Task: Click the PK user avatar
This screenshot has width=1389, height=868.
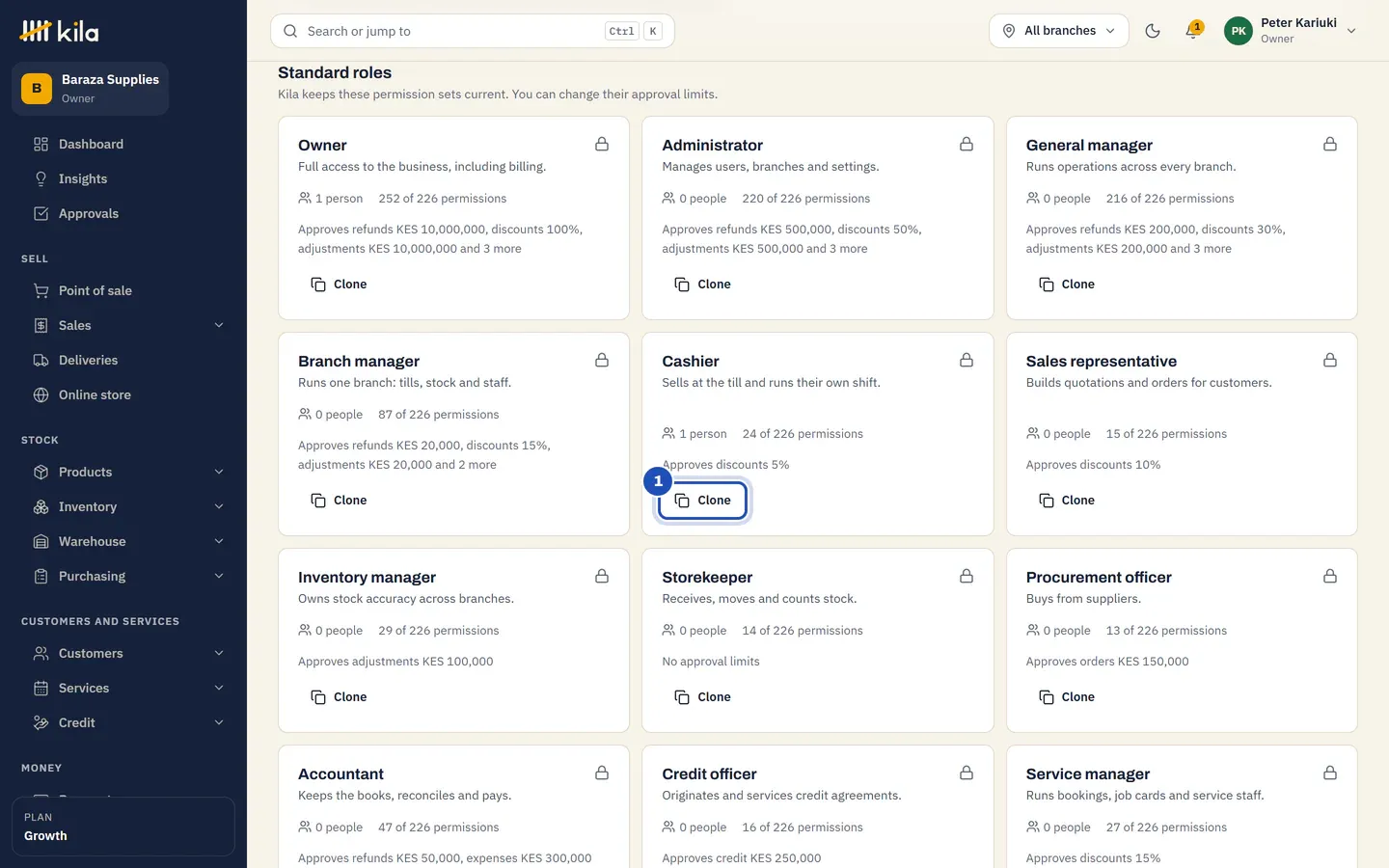Action: coord(1239,31)
